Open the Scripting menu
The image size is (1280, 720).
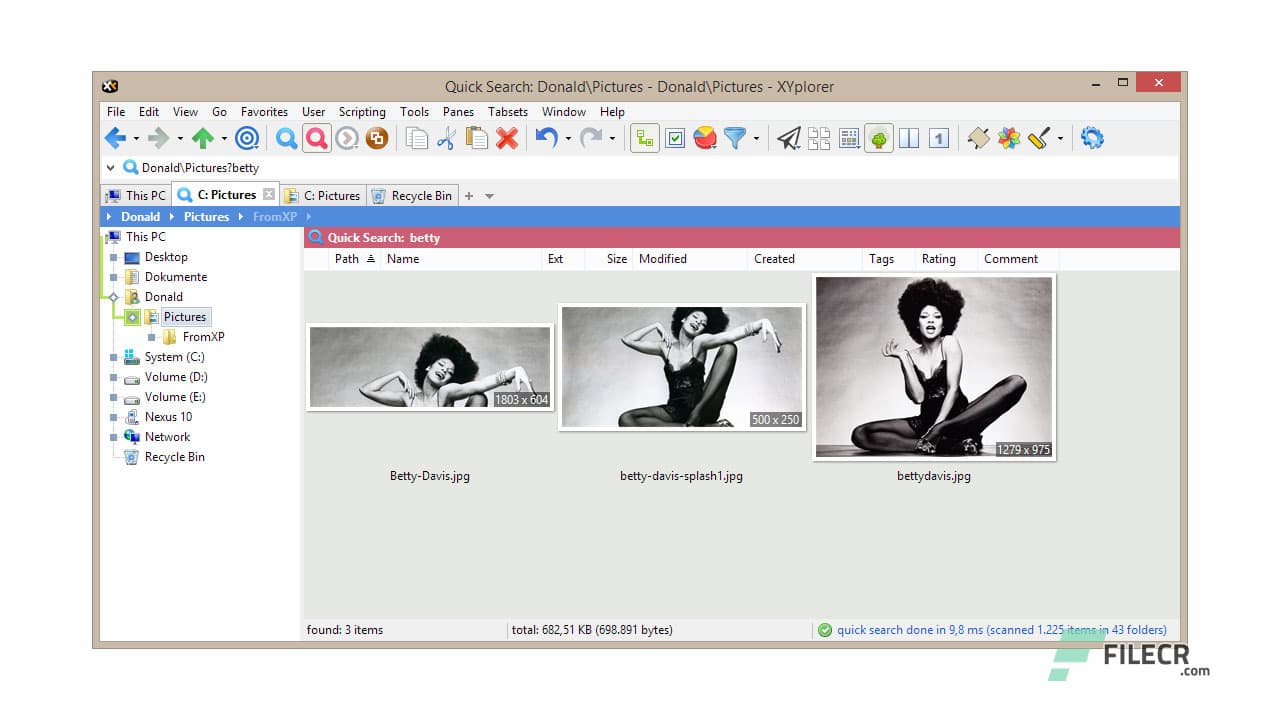(x=362, y=112)
